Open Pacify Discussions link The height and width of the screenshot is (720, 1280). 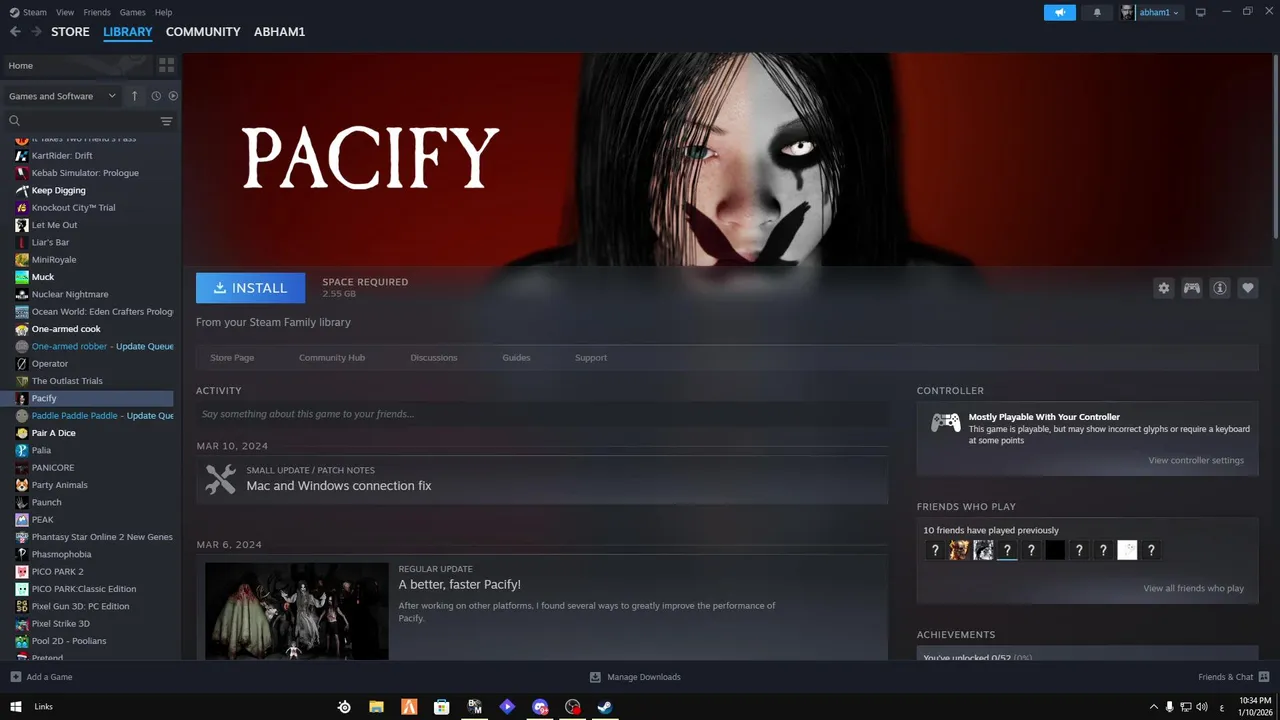(x=434, y=357)
